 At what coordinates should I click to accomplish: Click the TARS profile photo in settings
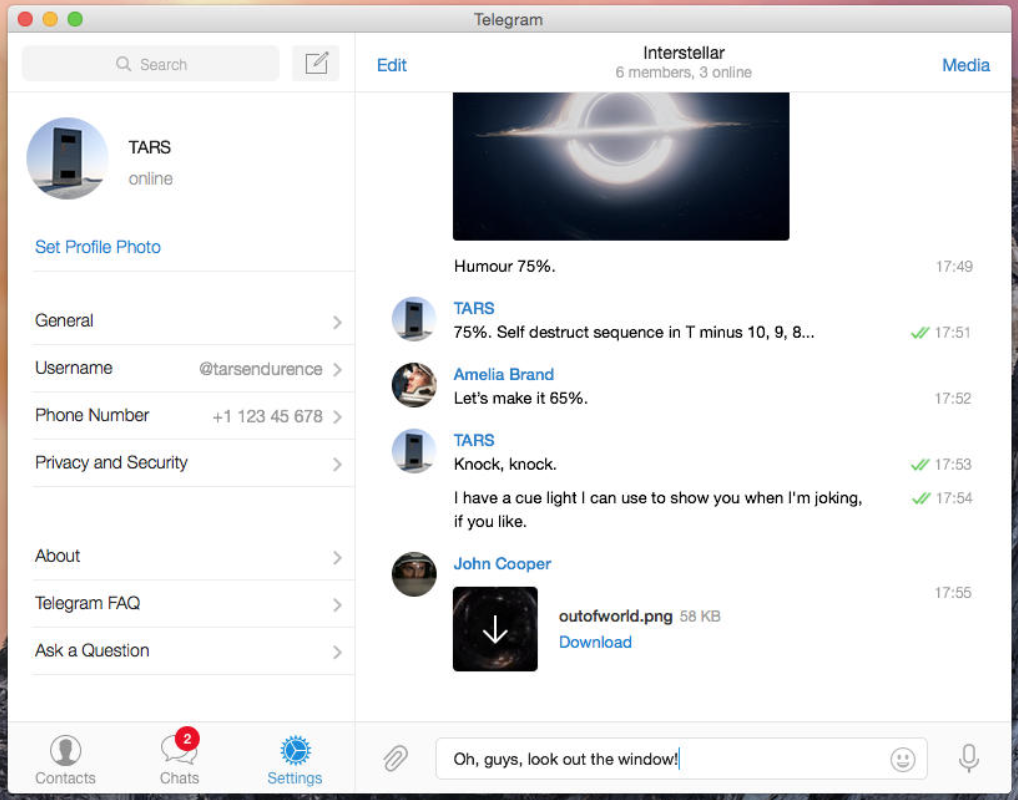[x=67, y=159]
